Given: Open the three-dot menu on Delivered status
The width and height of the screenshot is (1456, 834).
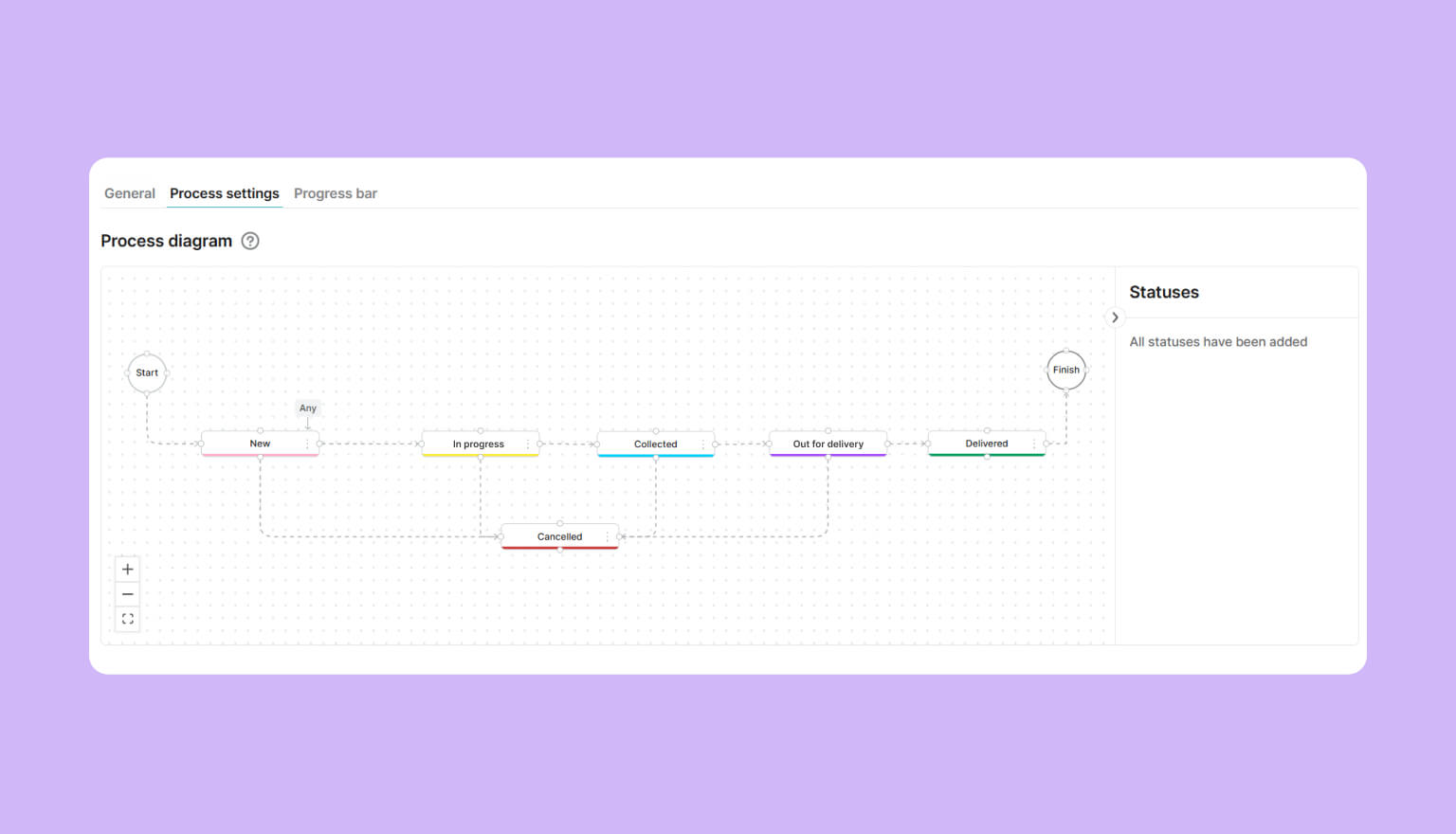Looking at the screenshot, I should click(1034, 444).
